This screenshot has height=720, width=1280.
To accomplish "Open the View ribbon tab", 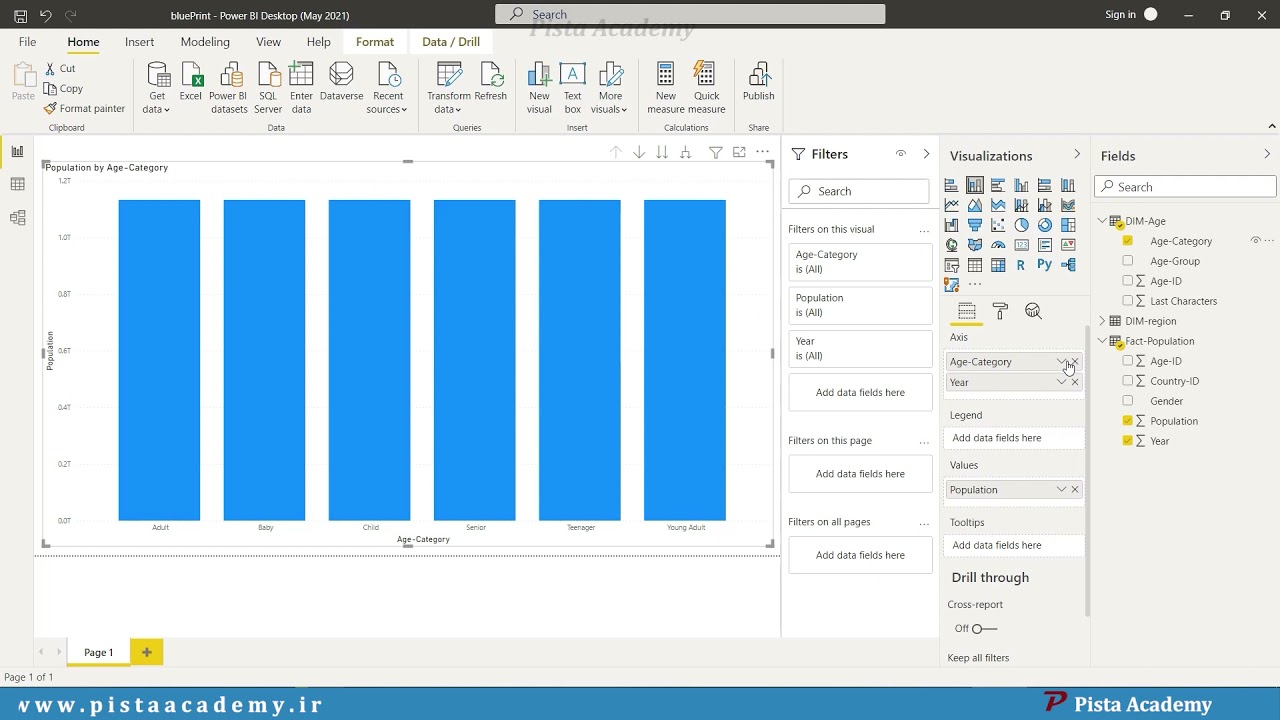I will [x=268, y=42].
